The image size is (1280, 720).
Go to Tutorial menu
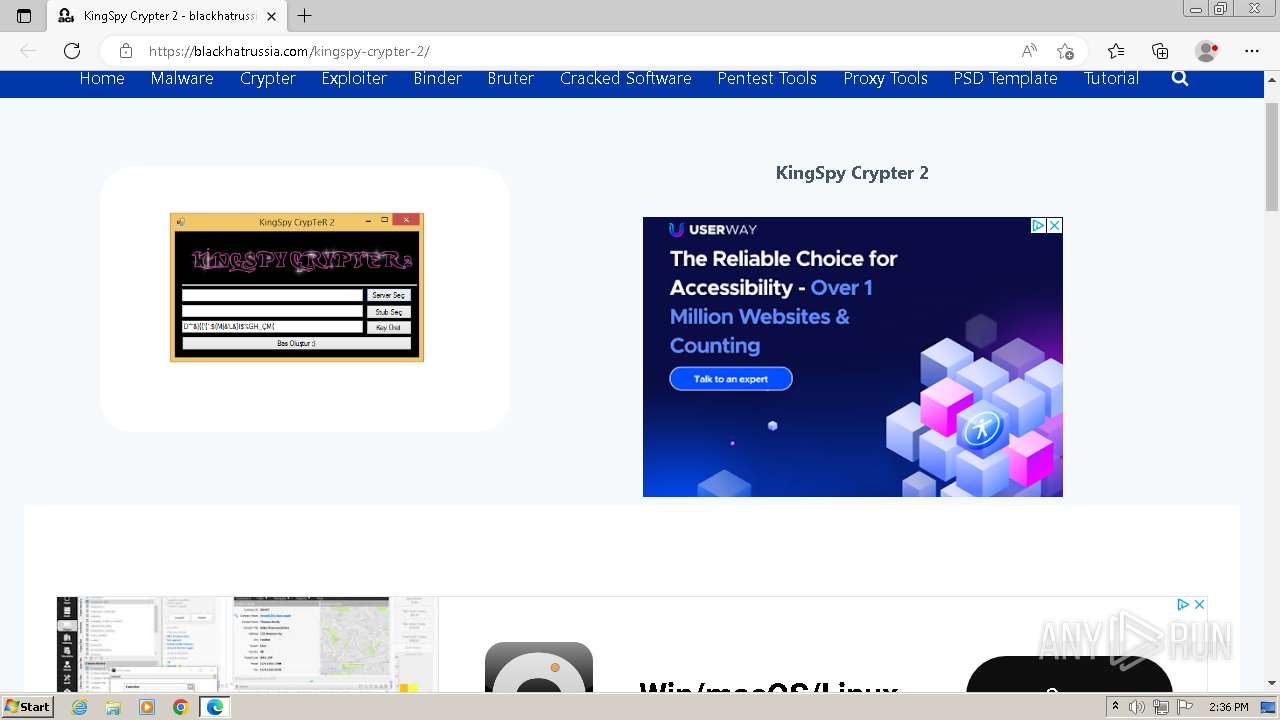[x=1111, y=78]
